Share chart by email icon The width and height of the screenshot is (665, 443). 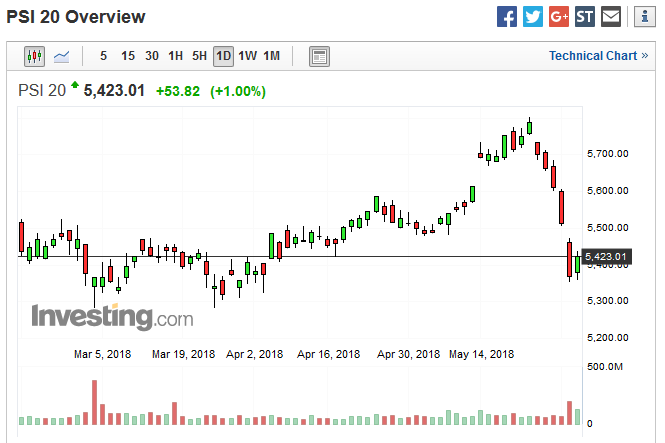[x=611, y=17]
